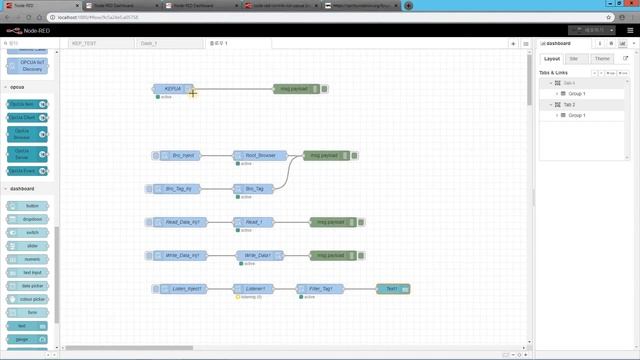
Task: Trigger the Write_Data_Inj1 inject button
Action: pos(149,256)
